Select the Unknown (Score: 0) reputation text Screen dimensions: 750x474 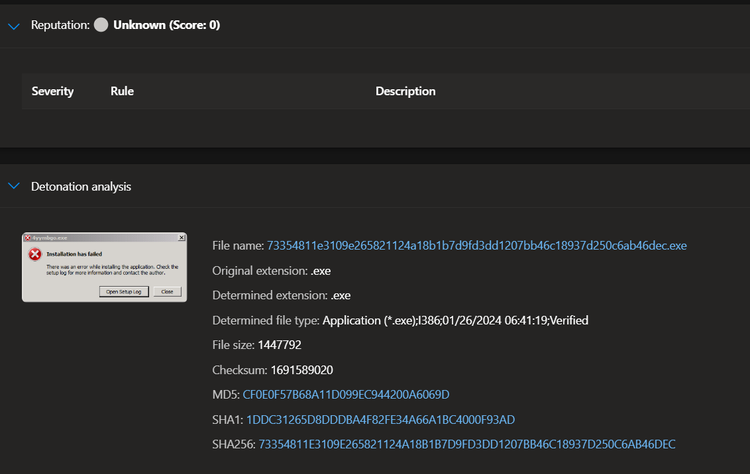(166, 25)
